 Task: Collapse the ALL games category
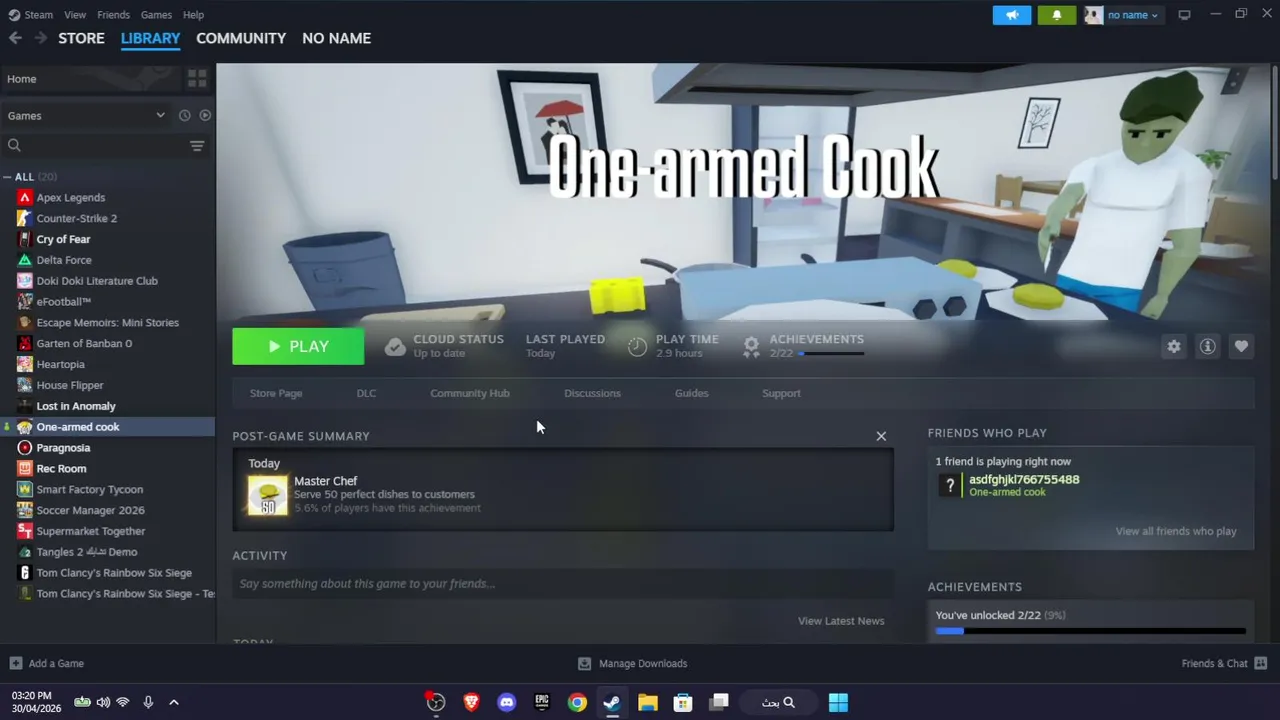7,177
